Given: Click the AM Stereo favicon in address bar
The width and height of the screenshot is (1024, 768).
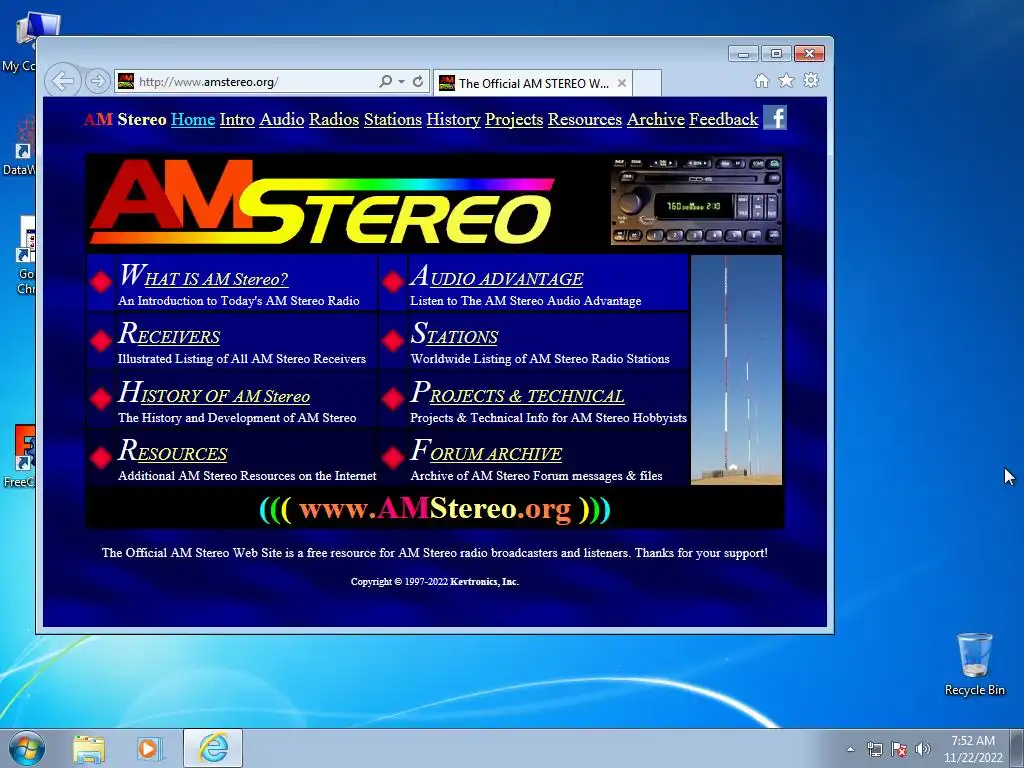Looking at the screenshot, I should (x=125, y=81).
